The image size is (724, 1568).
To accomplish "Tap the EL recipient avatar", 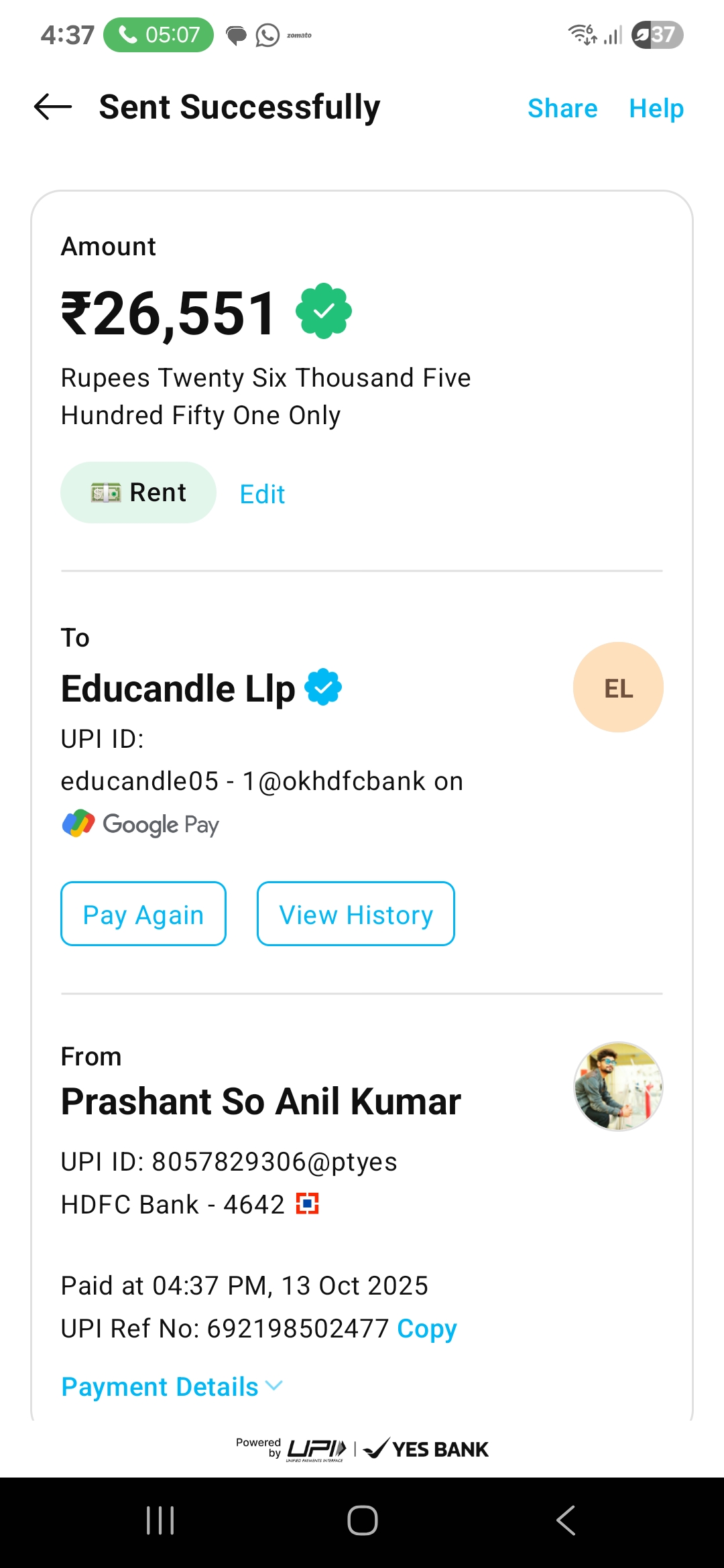I will point(618,688).
